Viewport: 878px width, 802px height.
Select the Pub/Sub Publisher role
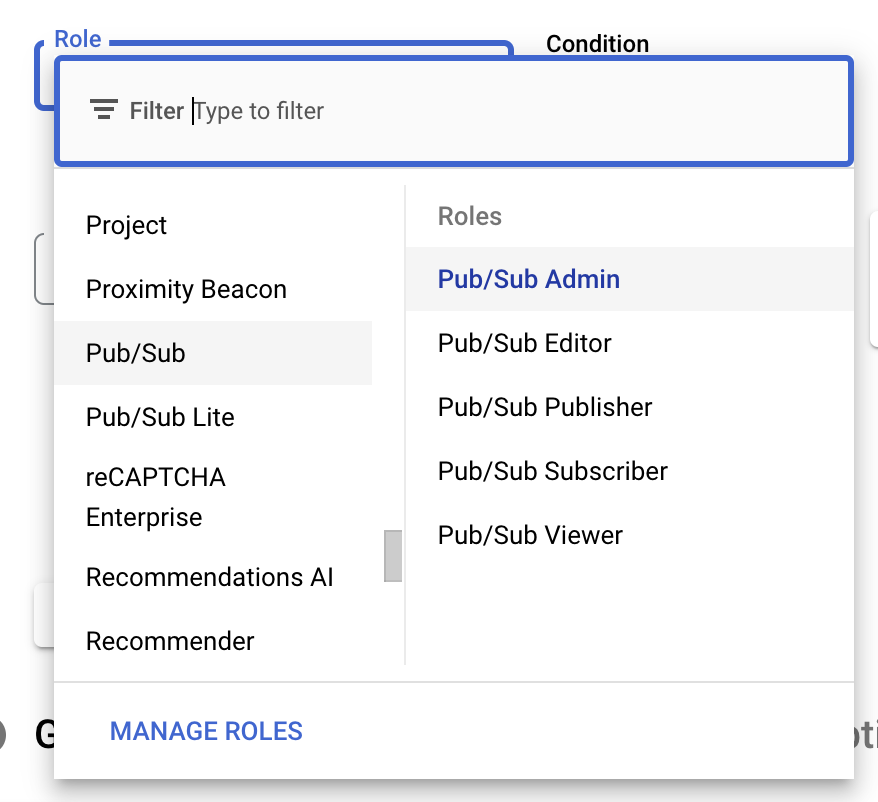(x=545, y=407)
